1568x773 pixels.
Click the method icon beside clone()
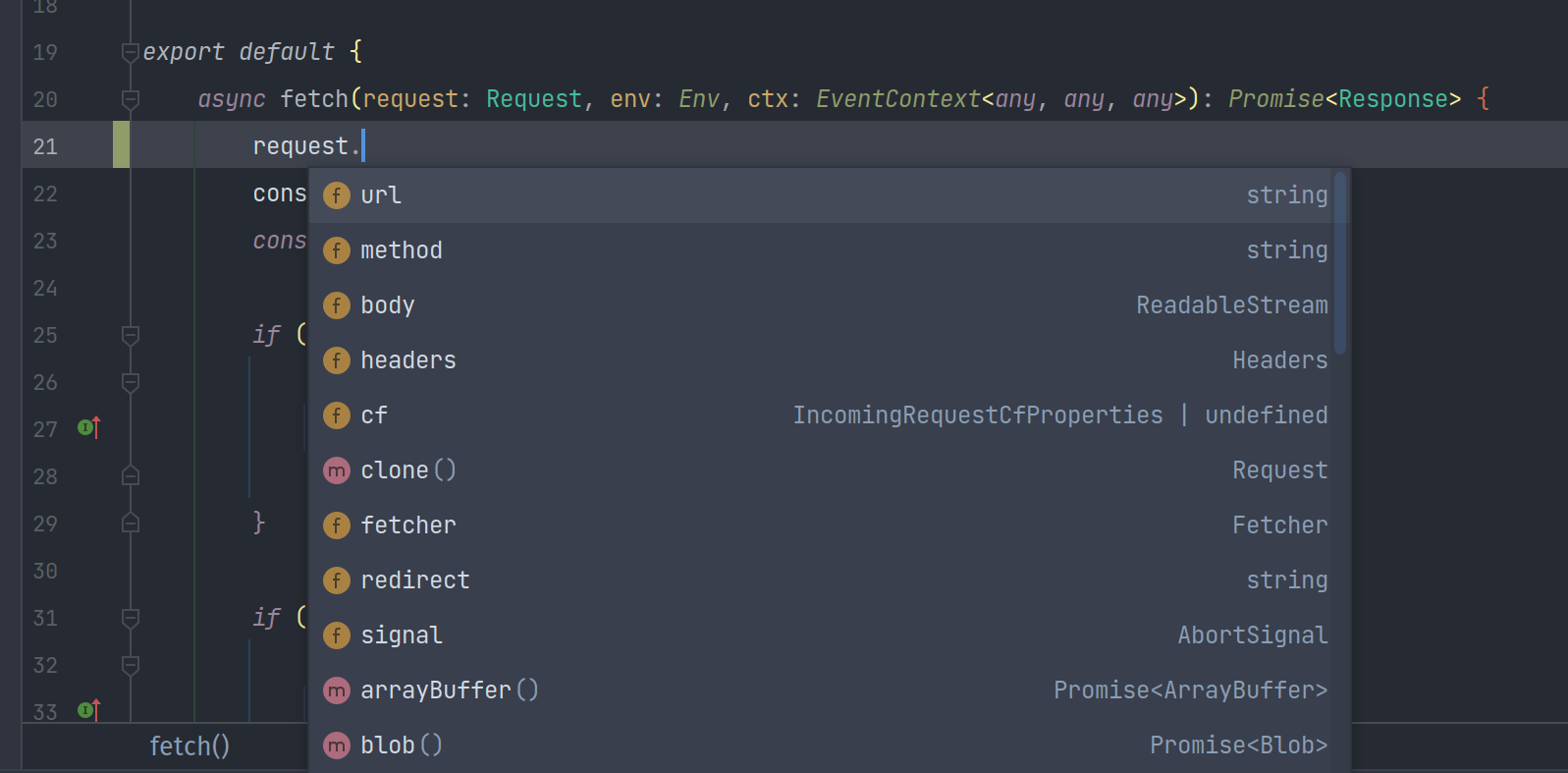click(x=337, y=470)
